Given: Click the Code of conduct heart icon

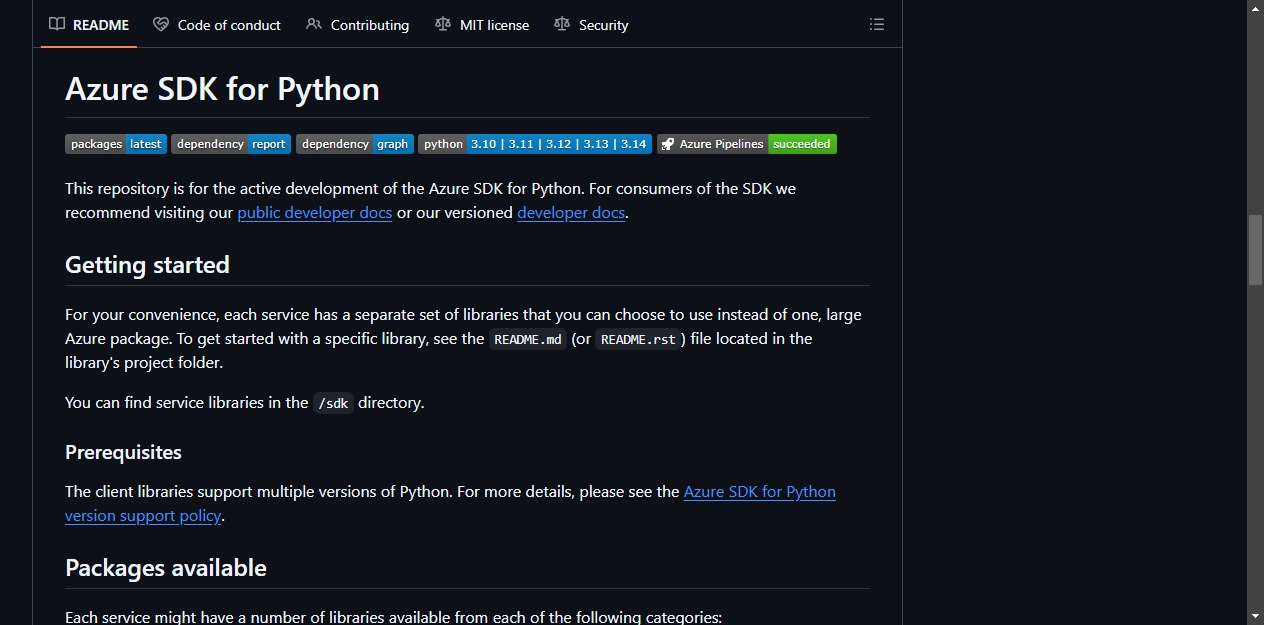Looking at the screenshot, I should 161,25.
